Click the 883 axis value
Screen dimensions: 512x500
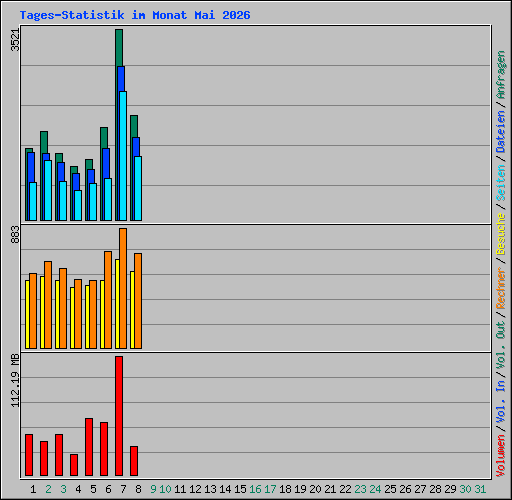click(x=15, y=234)
